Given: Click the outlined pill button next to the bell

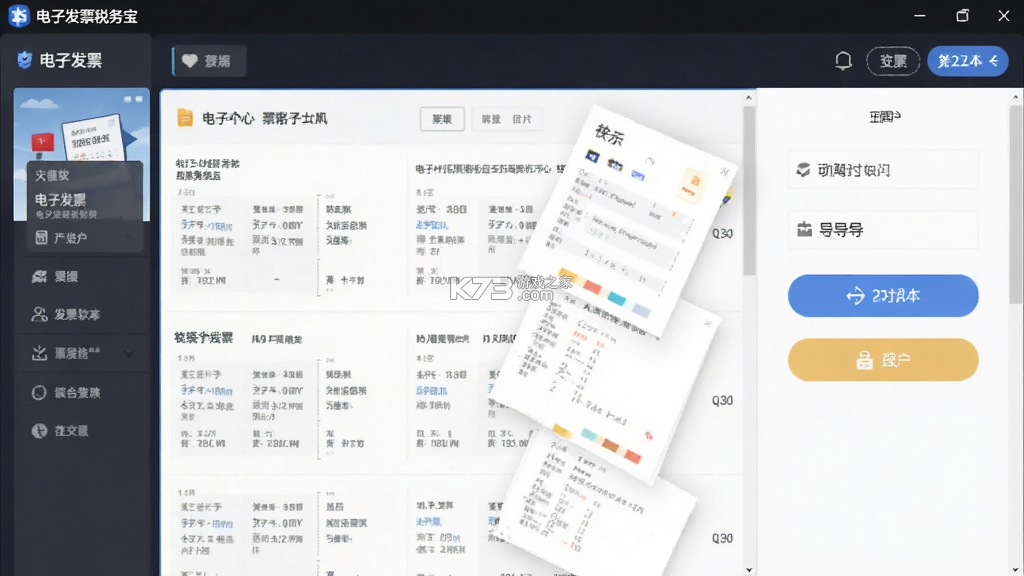Looking at the screenshot, I should [893, 61].
